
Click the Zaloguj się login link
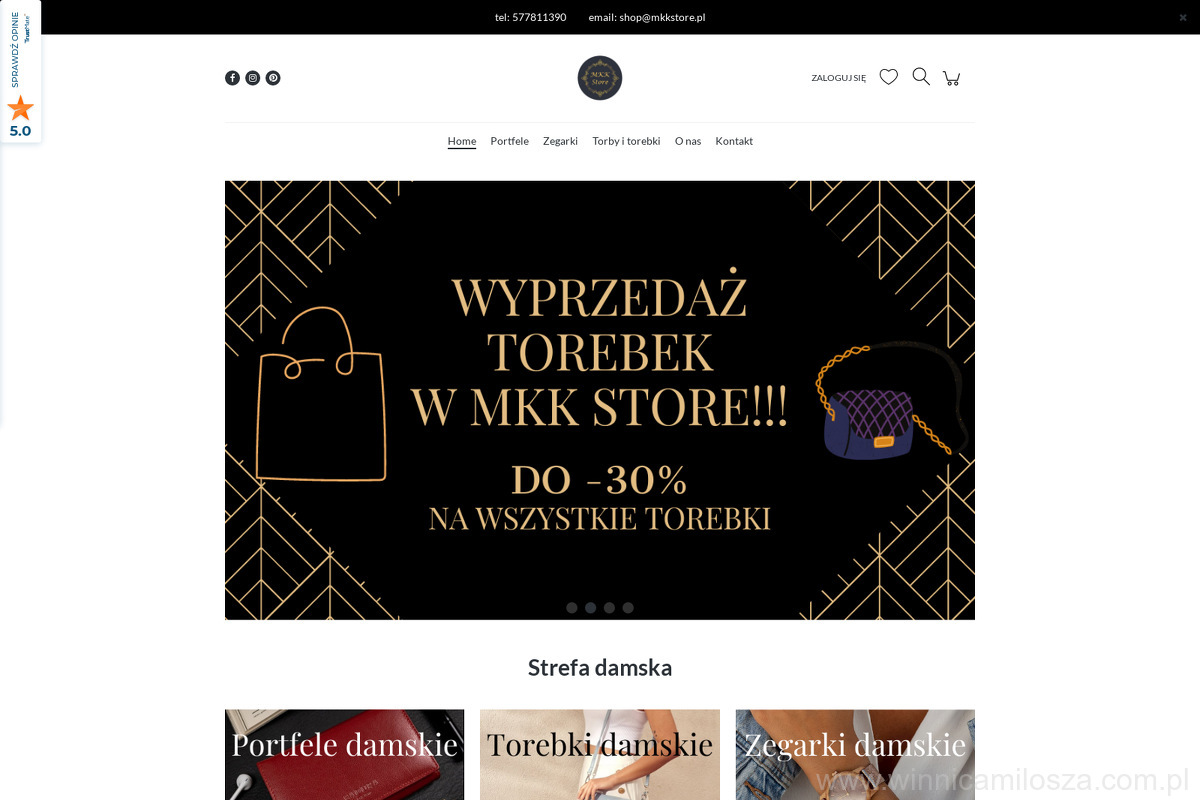tap(839, 78)
